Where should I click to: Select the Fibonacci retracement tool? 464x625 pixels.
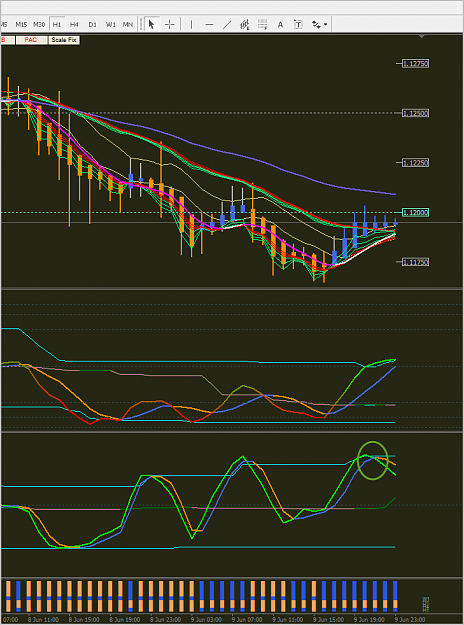click(x=262, y=25)
